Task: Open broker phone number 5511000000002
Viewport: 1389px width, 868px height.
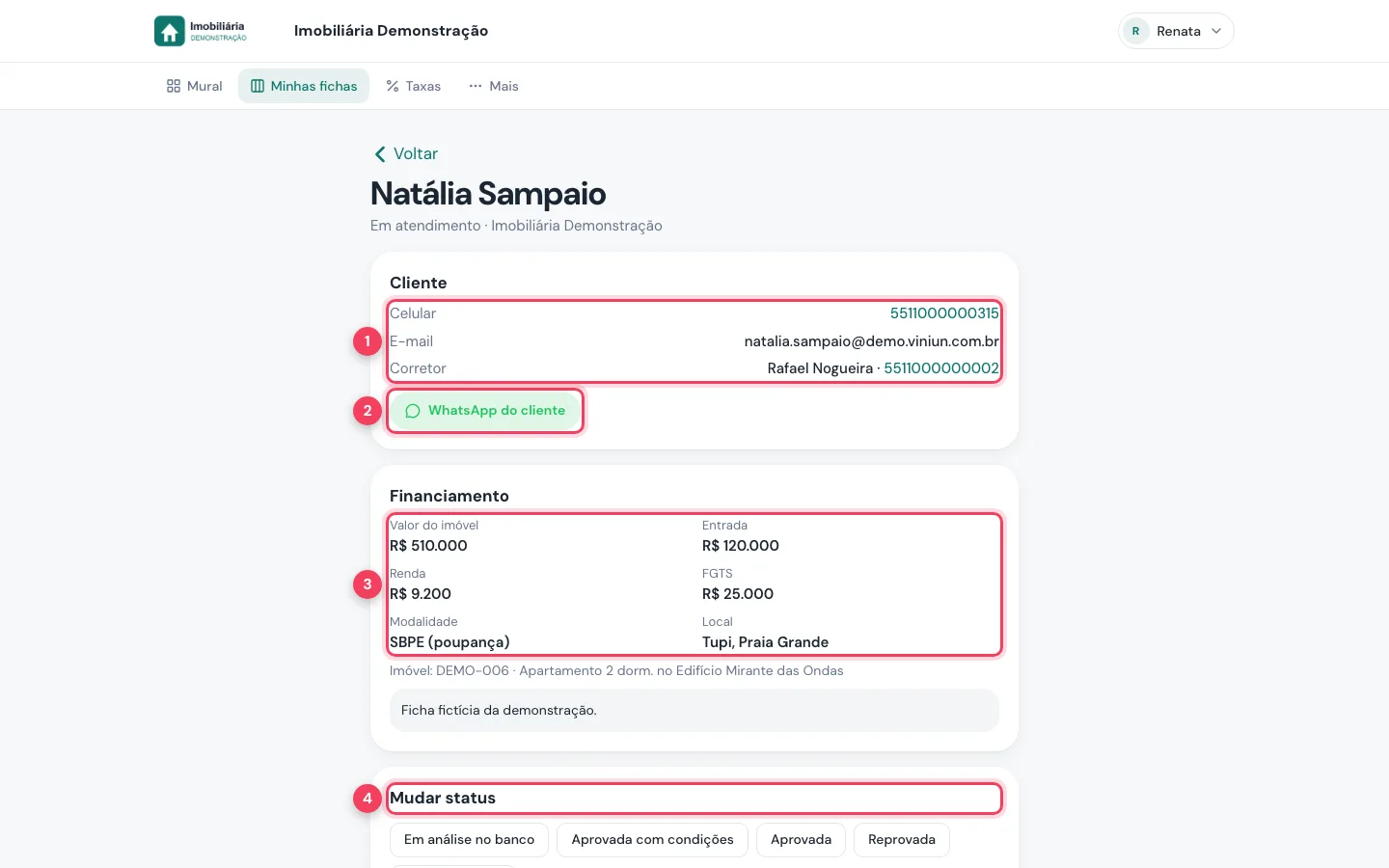Action: 941,368
